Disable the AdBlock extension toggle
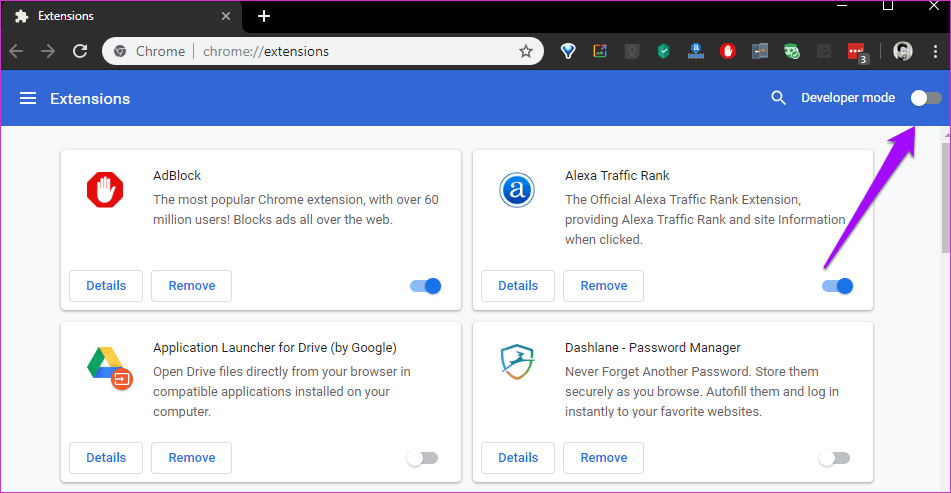Image resolution: width=951 pixels, height=493 pixels. click(425, 286)
